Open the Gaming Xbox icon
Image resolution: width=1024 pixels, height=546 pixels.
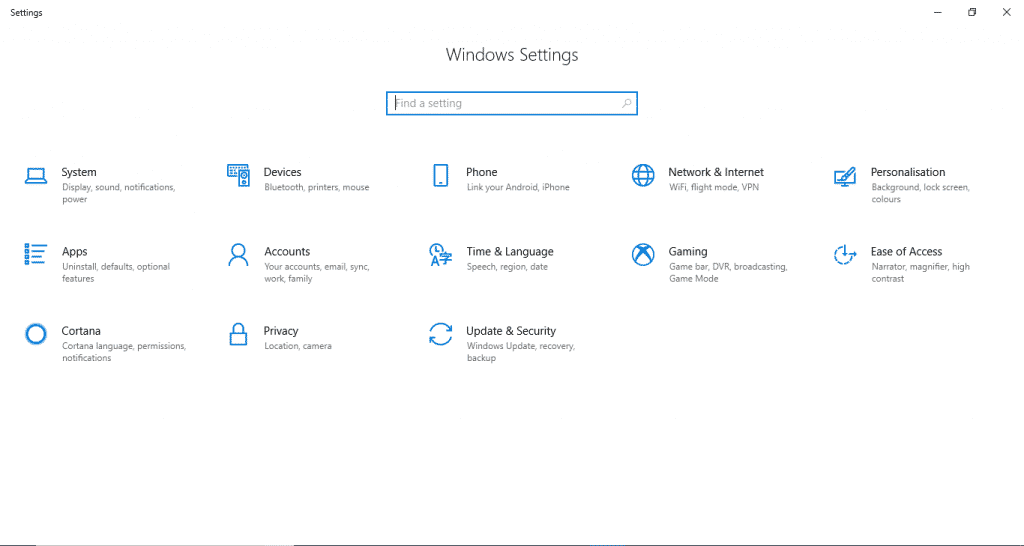tap(643, 255)
